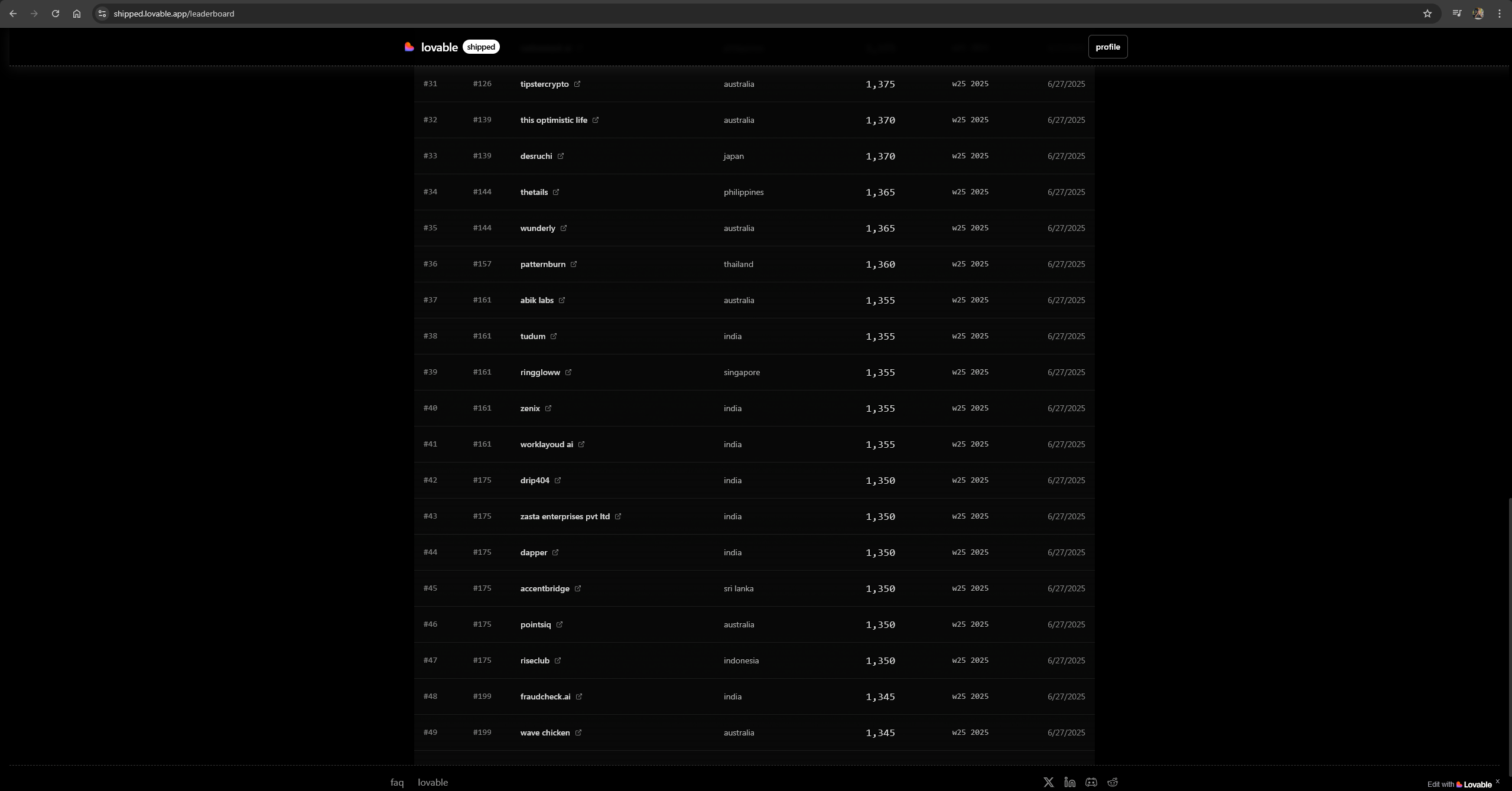Select the 1,360 score value
Image resolution: width=1512 pixels, height=791 pixels.
click(x=880, y=264)
